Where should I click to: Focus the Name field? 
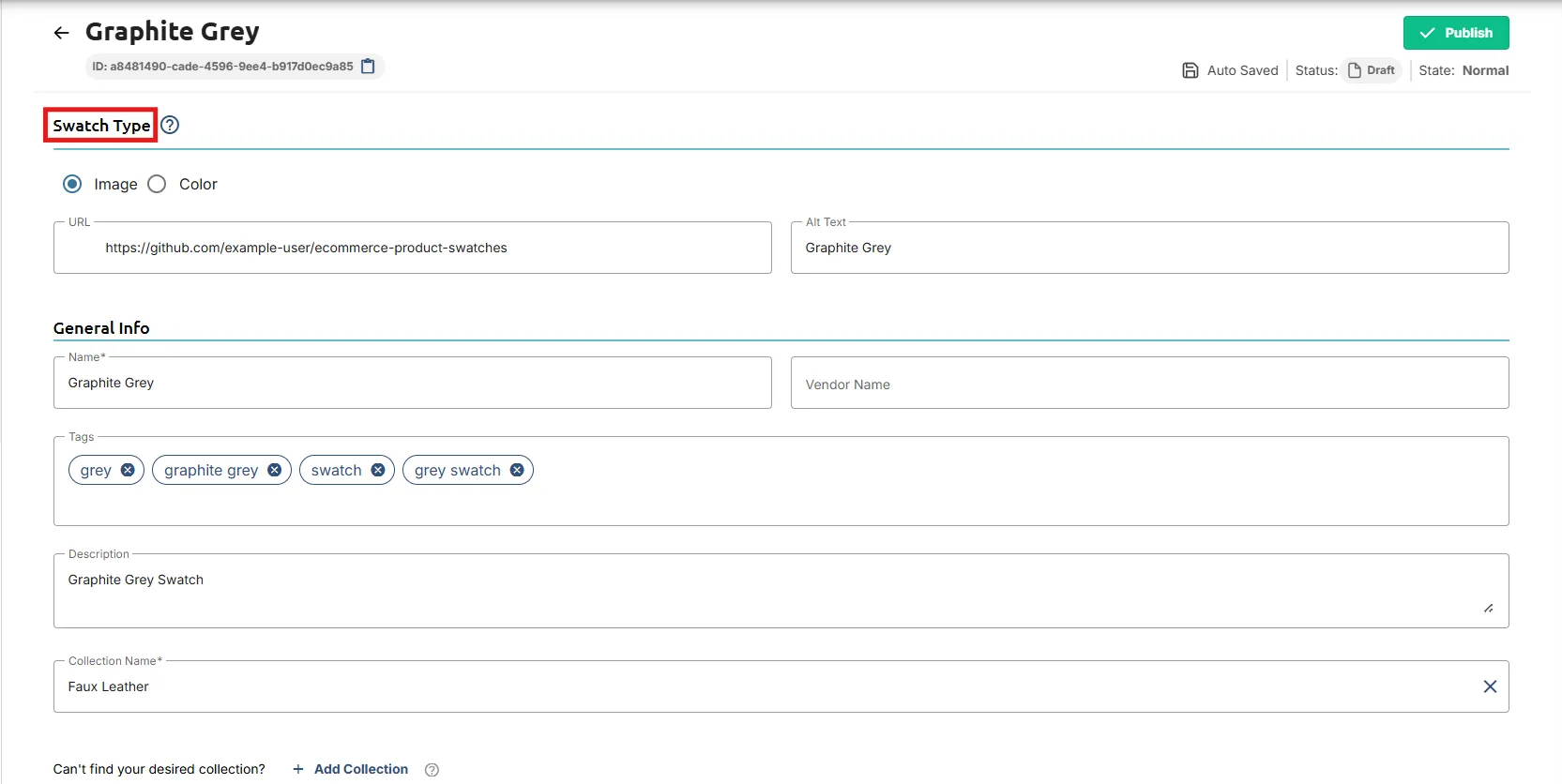coord(413,383)
